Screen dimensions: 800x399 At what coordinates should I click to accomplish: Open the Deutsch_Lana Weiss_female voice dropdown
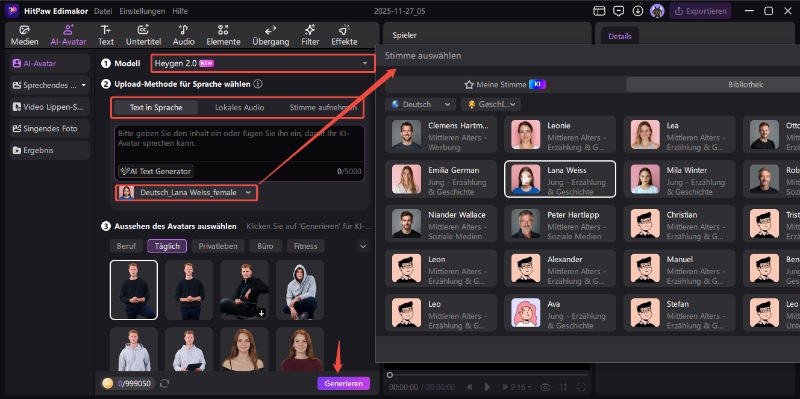coord(186,192)
